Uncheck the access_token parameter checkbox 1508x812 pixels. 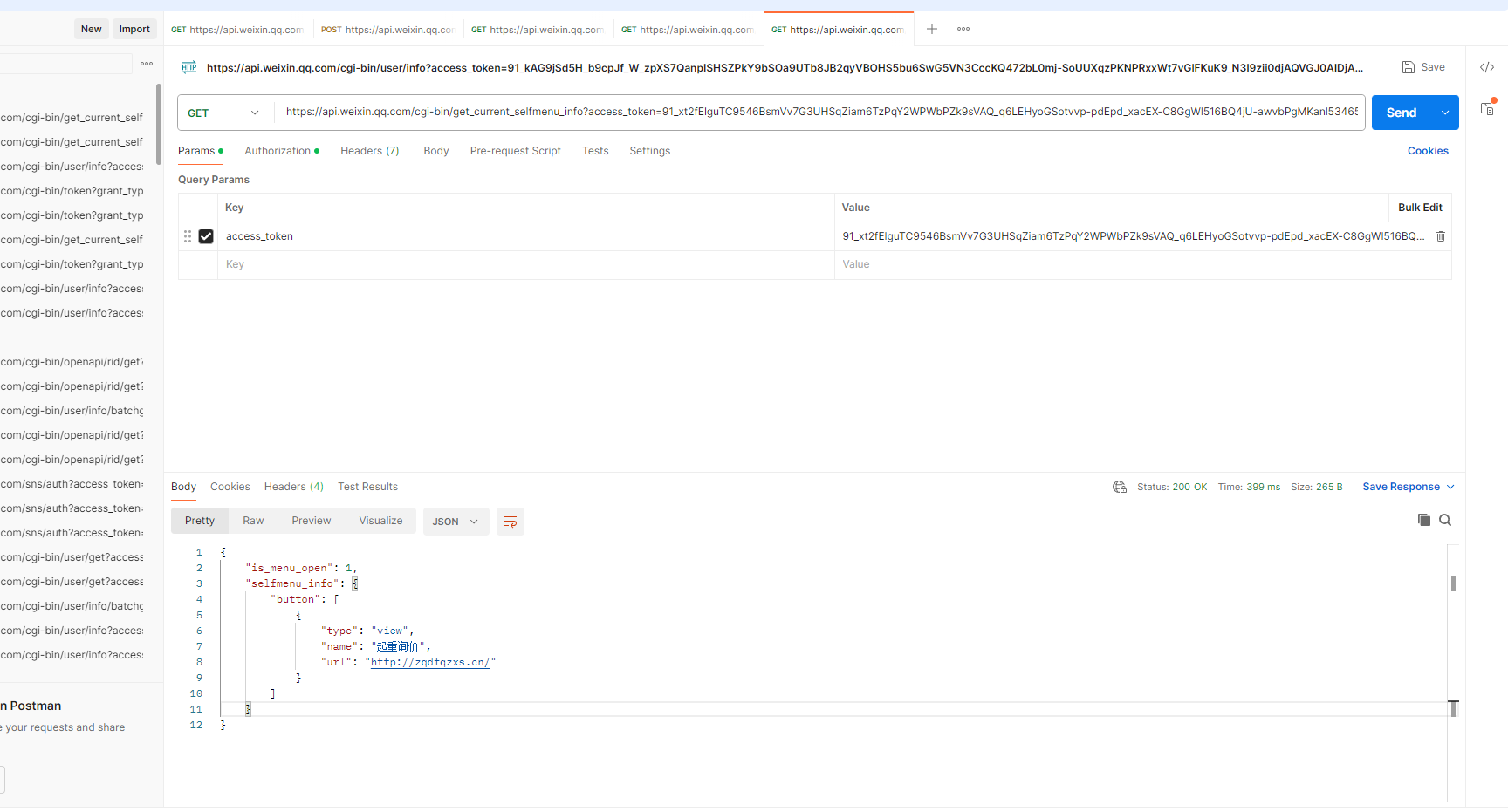(206, 236)
